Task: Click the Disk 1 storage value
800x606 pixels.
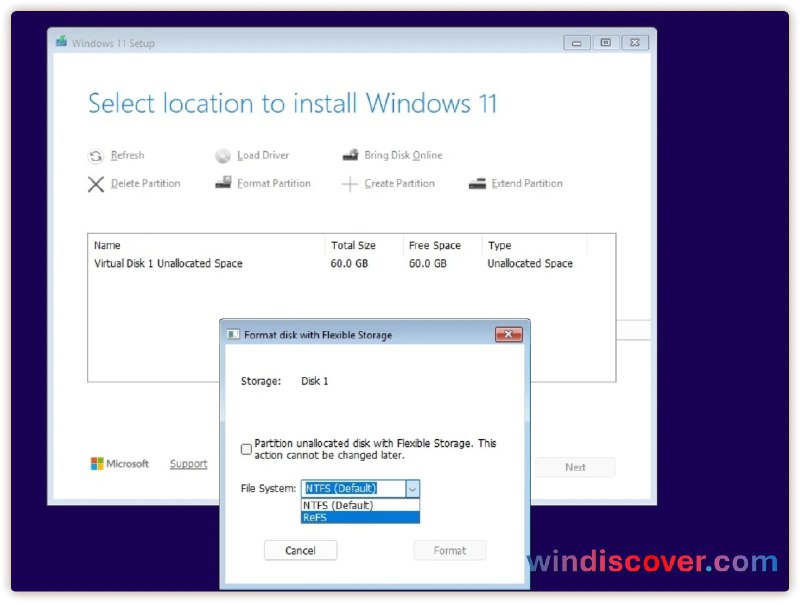Action: coord(315,381)
